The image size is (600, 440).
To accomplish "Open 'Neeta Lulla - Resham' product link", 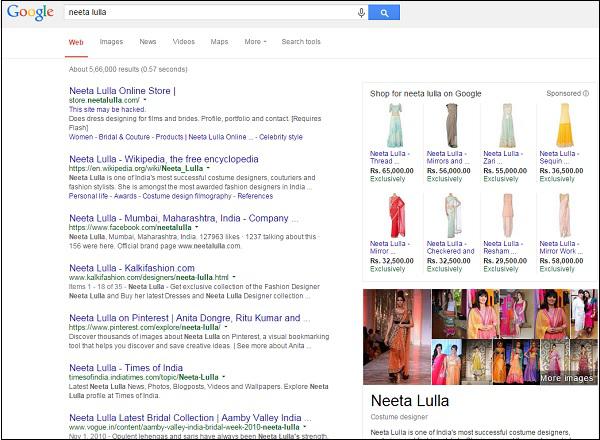I will [503, 247].
